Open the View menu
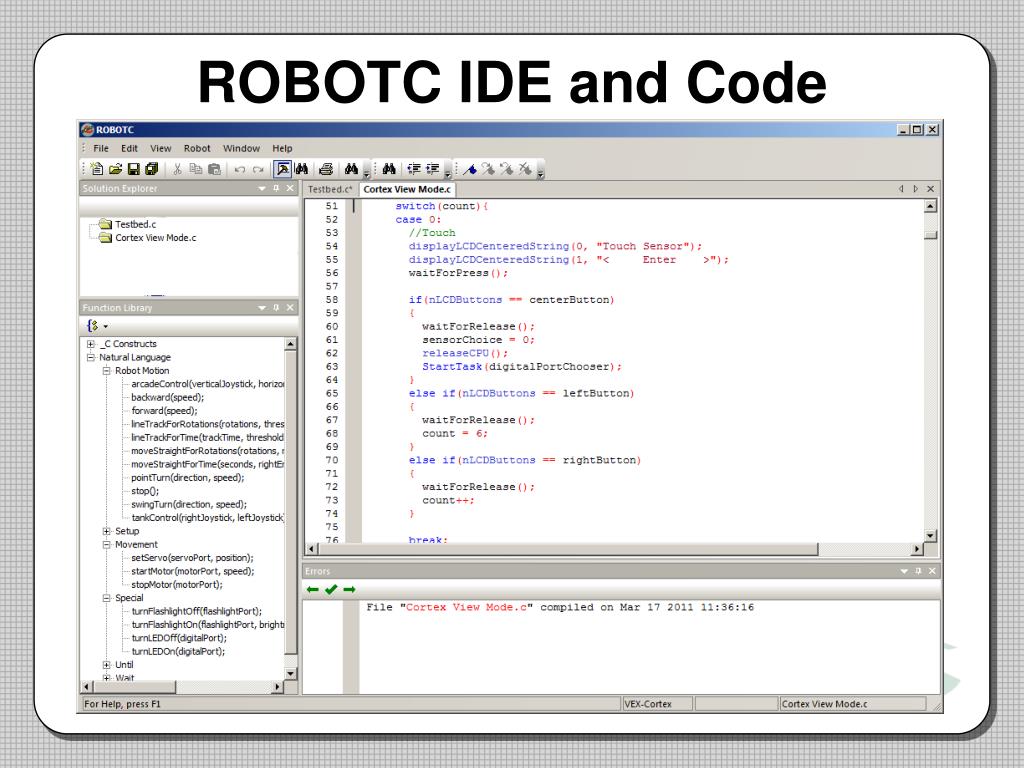 point(161,148)
